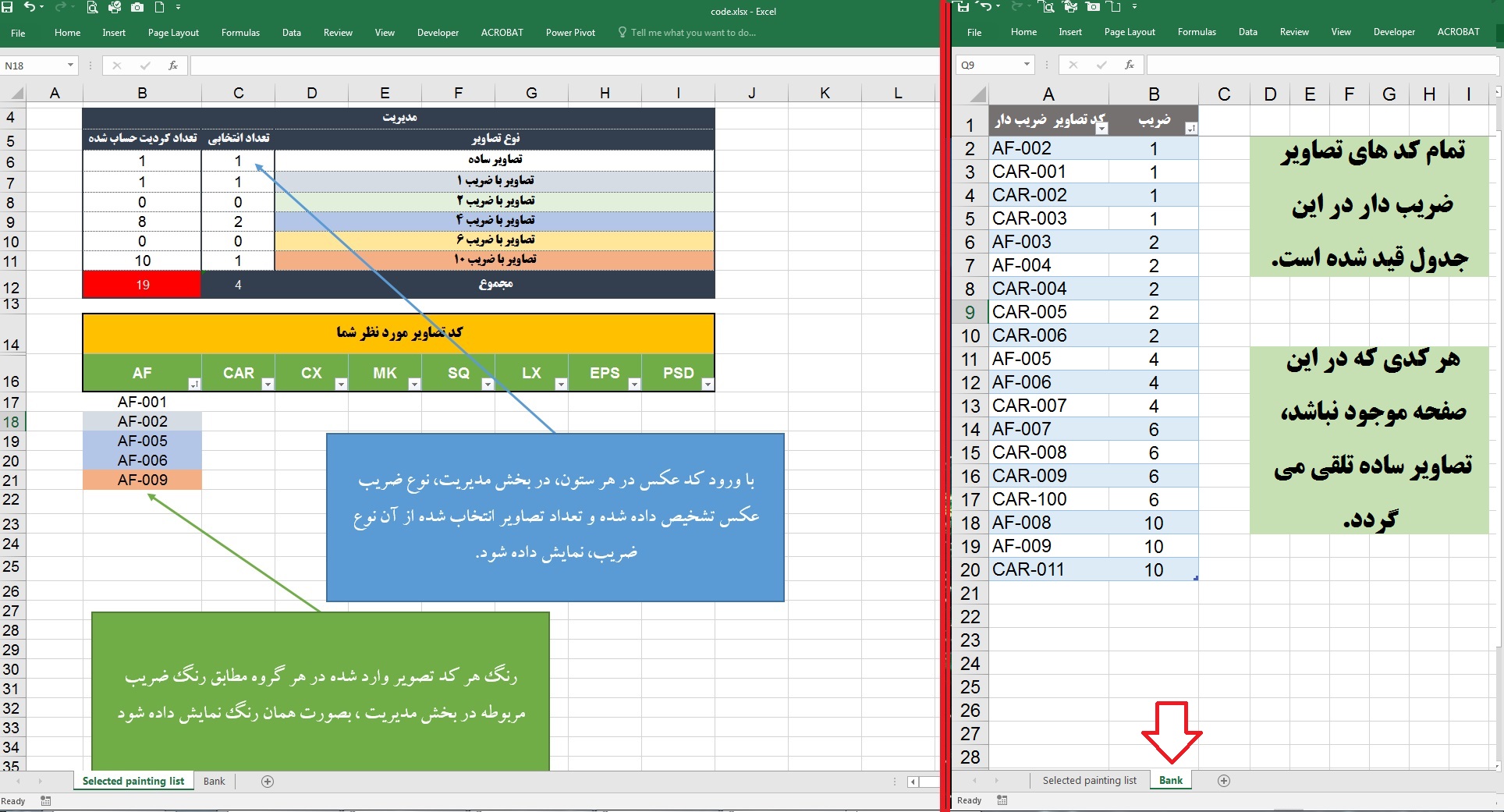
Task: Select cell AF-001 in left sheet
Action: tap(142, 402)
